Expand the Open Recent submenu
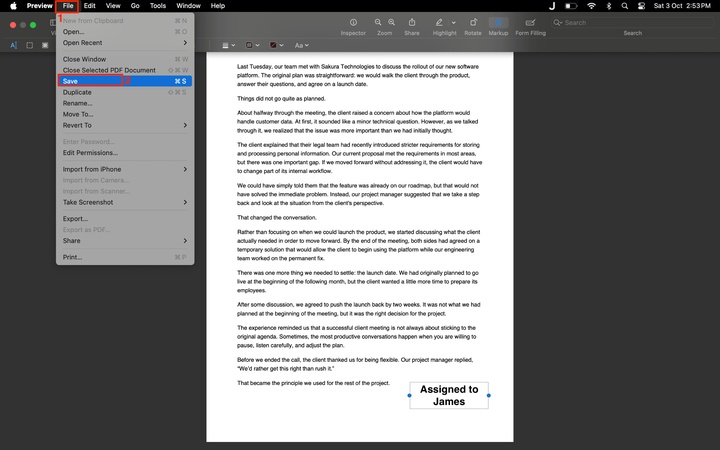720x450 pixels. click(124, 43)
